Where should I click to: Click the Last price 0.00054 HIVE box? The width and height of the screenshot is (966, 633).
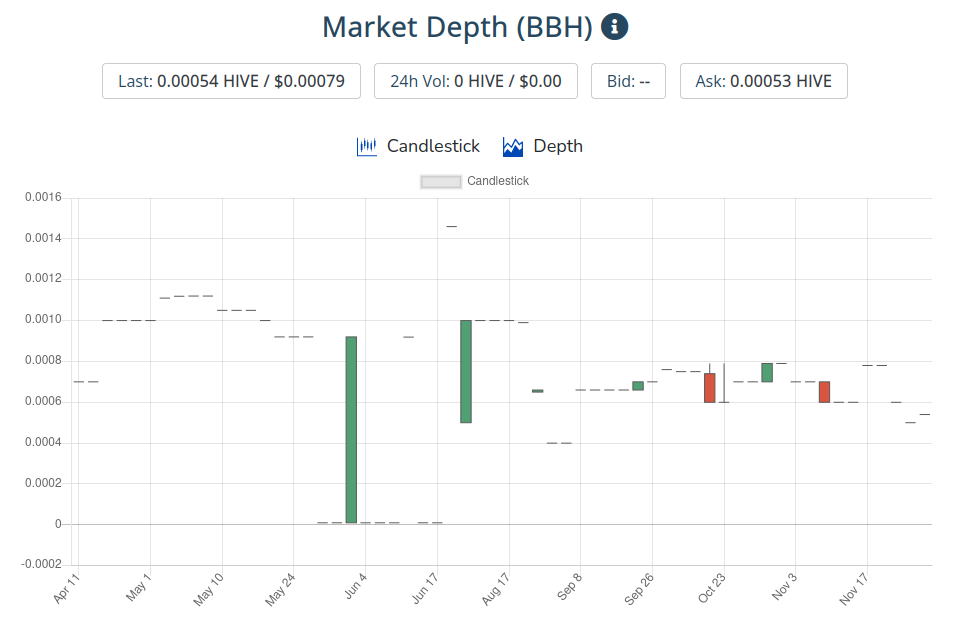point(232,81)
